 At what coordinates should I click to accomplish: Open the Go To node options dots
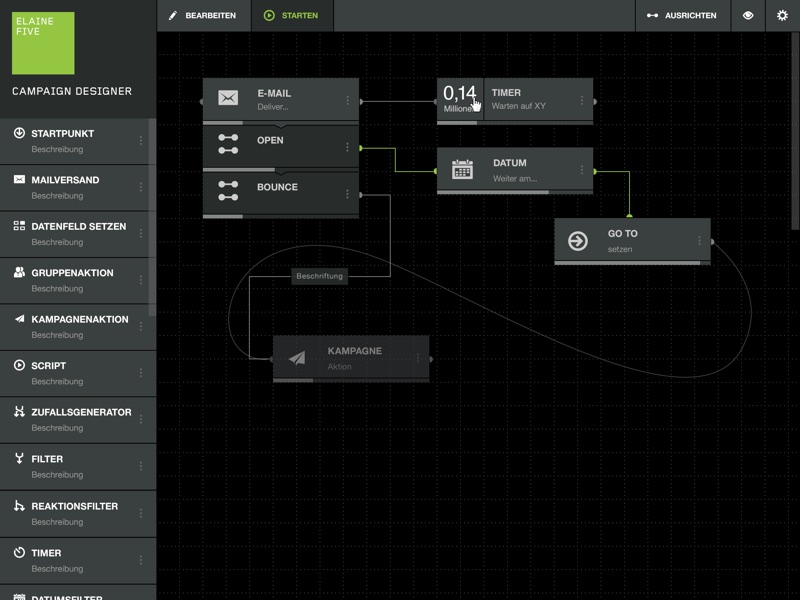coord(699,241)
